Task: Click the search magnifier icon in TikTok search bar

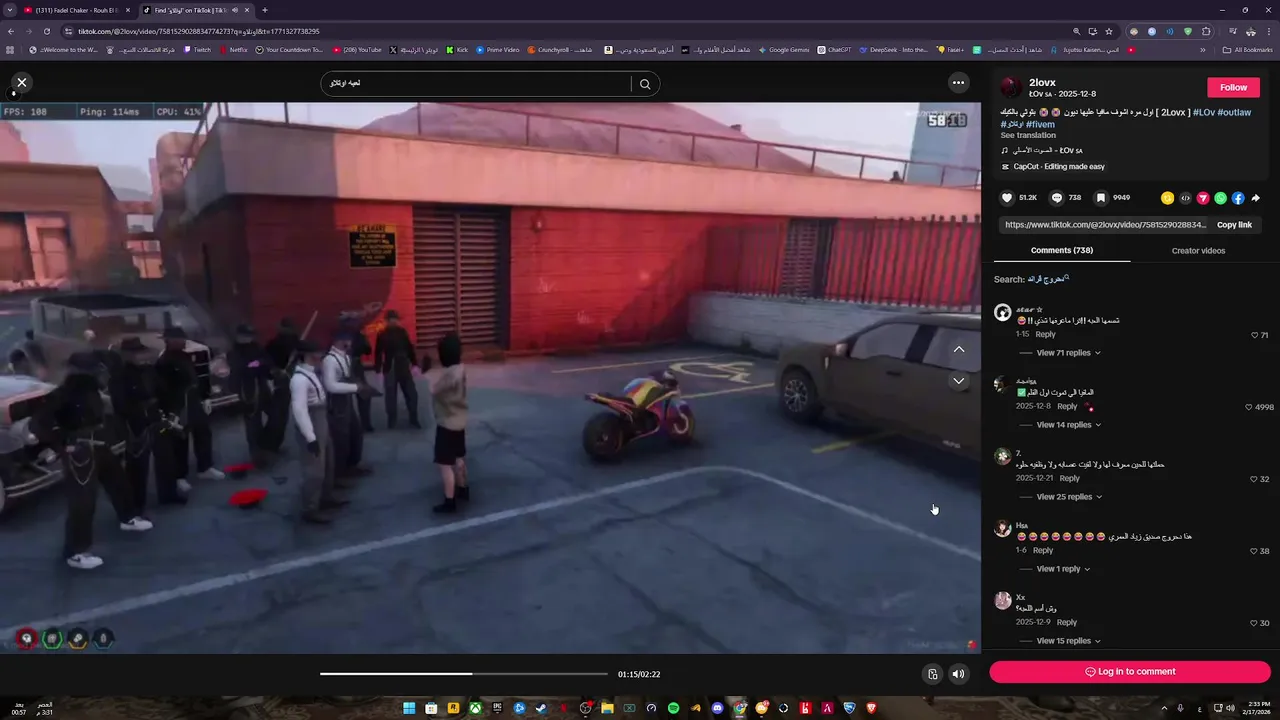Action: tap(645, 84)
